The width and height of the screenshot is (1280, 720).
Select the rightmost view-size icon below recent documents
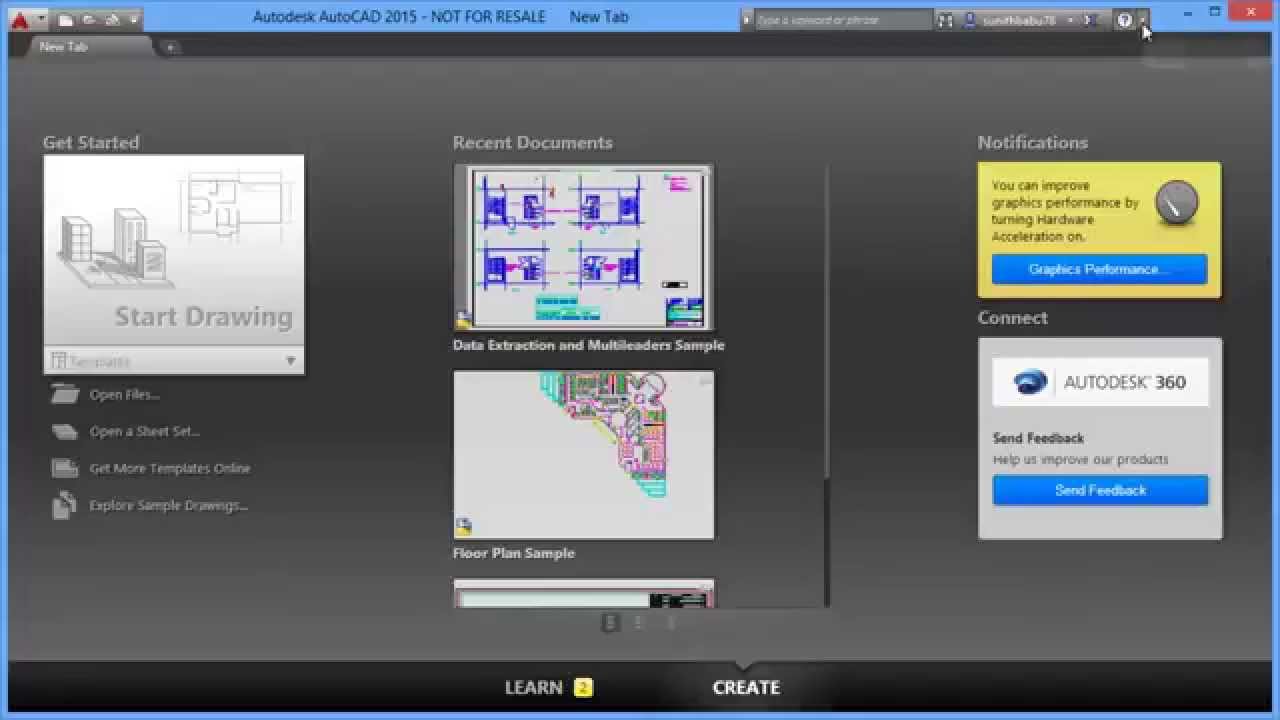(x=671, y=622)
